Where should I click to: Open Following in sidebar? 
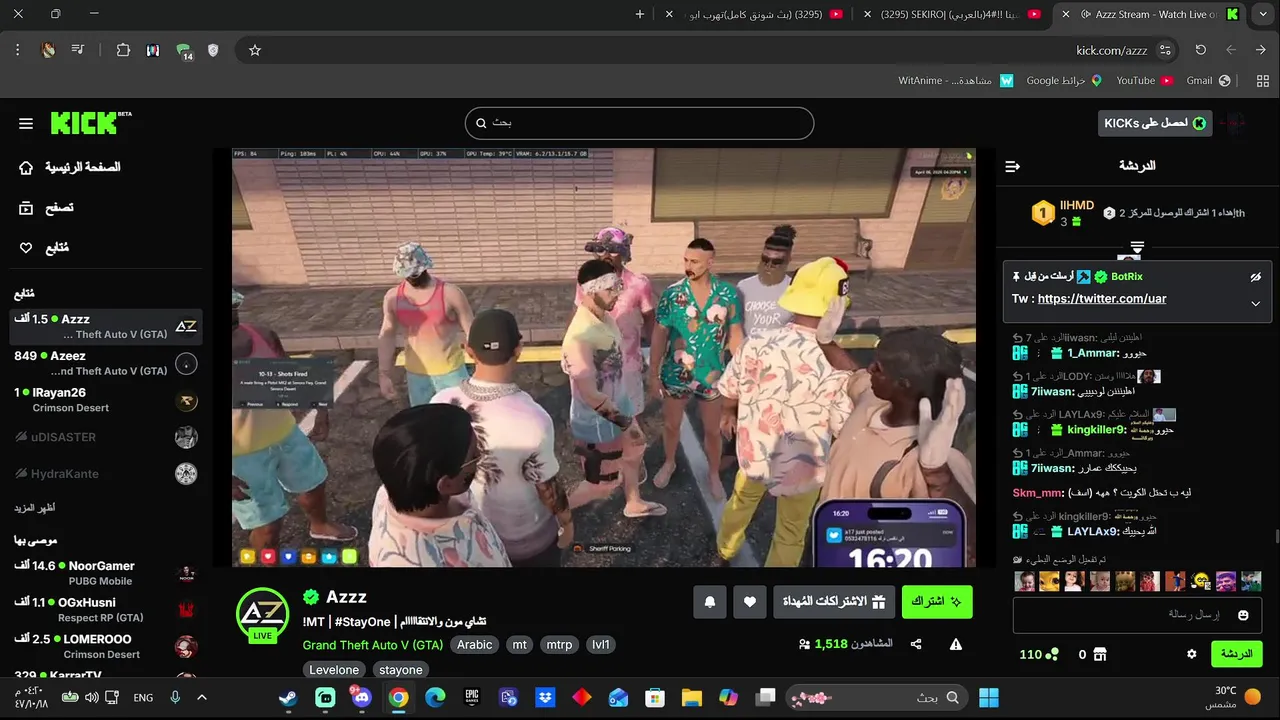[x=44, y=248]
